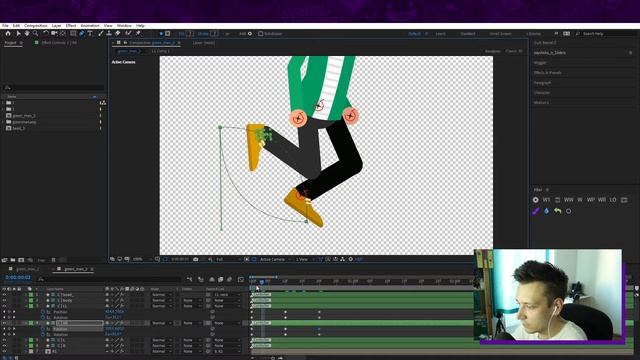Click the purple brush script icon

[x=536, y=211]
